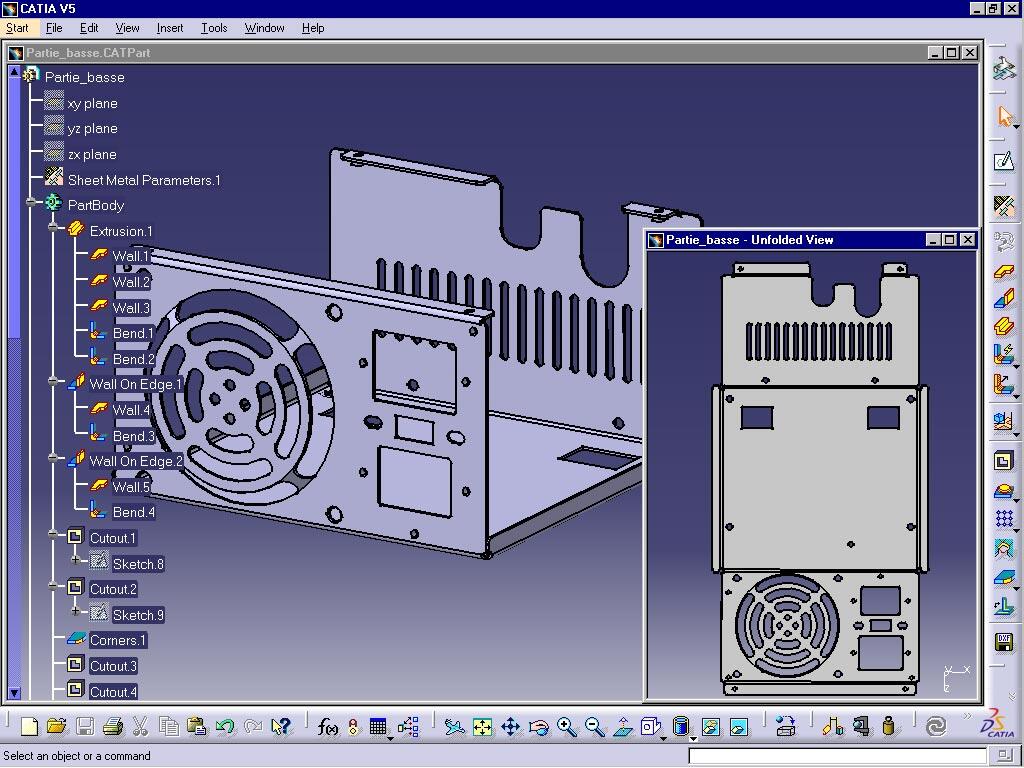
Task: Open the Tools menu
Action: [x=214, y=28]
